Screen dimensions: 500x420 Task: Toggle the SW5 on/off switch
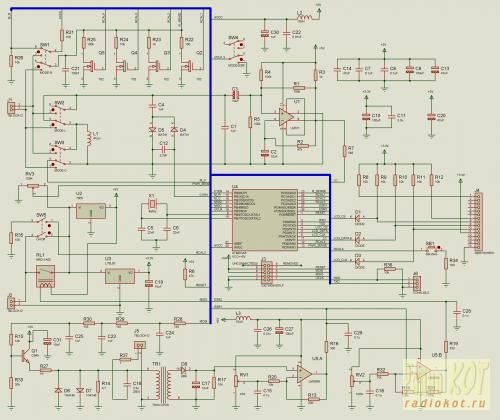[x=45, y=228]
